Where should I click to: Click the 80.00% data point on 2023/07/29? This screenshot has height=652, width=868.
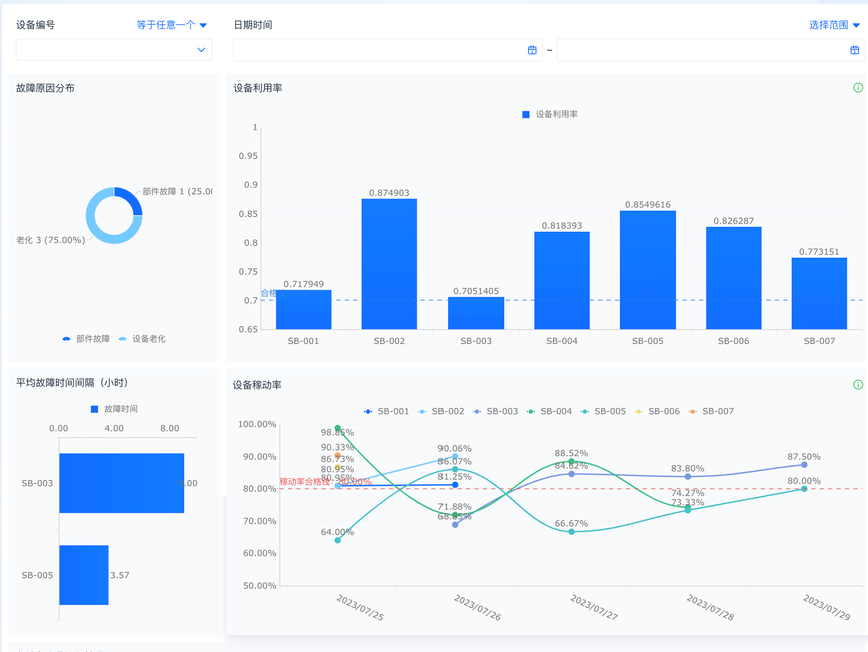(x=804, y=489)
